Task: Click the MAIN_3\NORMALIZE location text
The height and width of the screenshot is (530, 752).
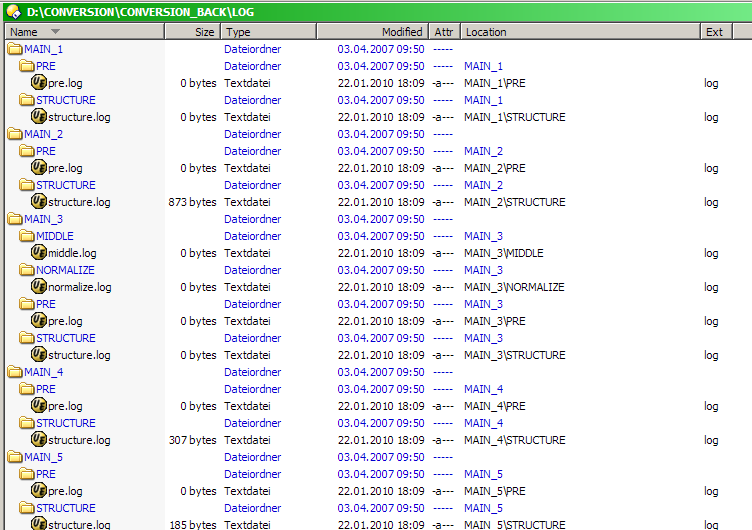Action: point(514,287)
